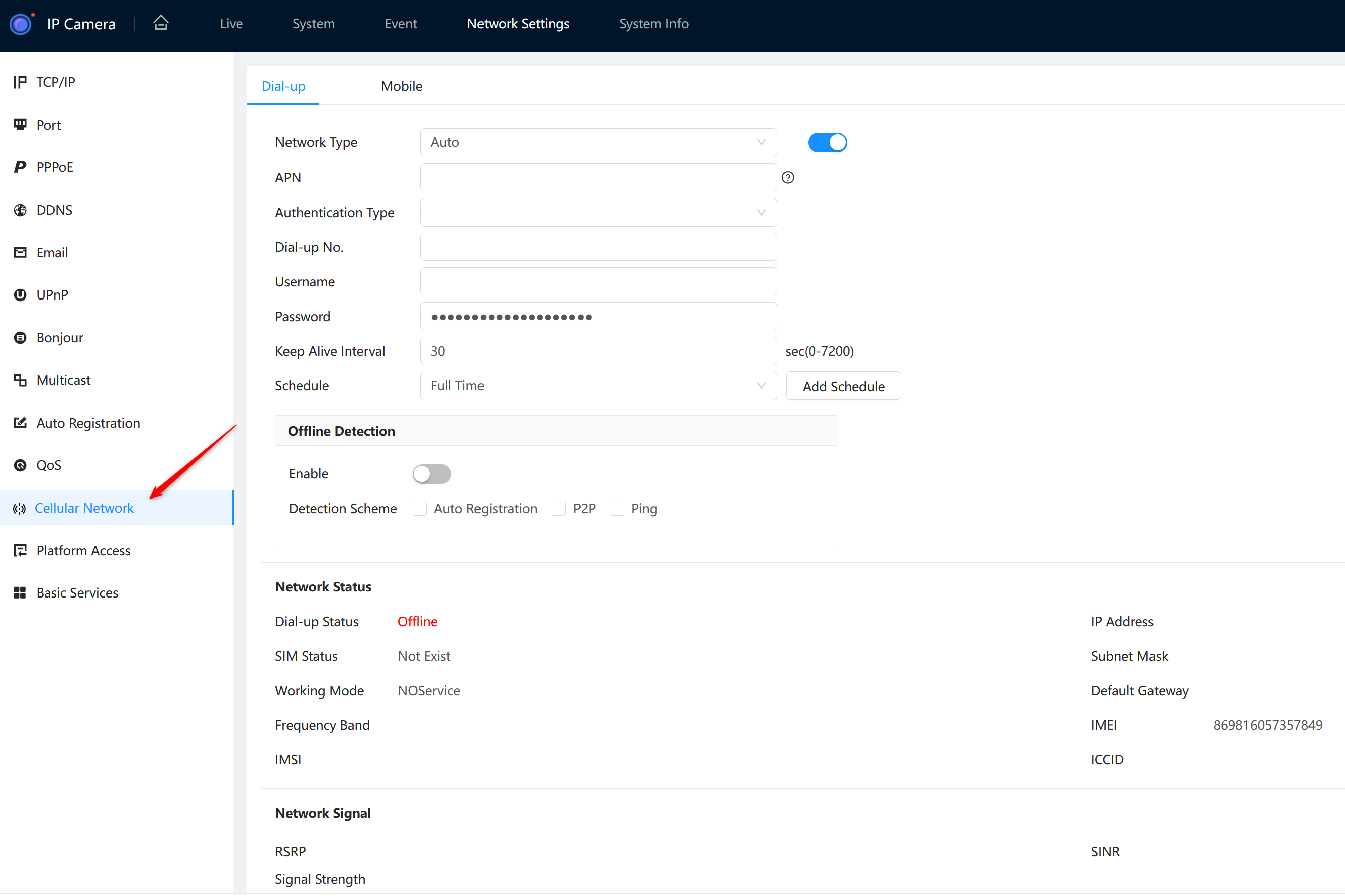The height and width of the screenshot is (896, 1345).
Task: Switch to the Live menu
Action: coord(231,24)
